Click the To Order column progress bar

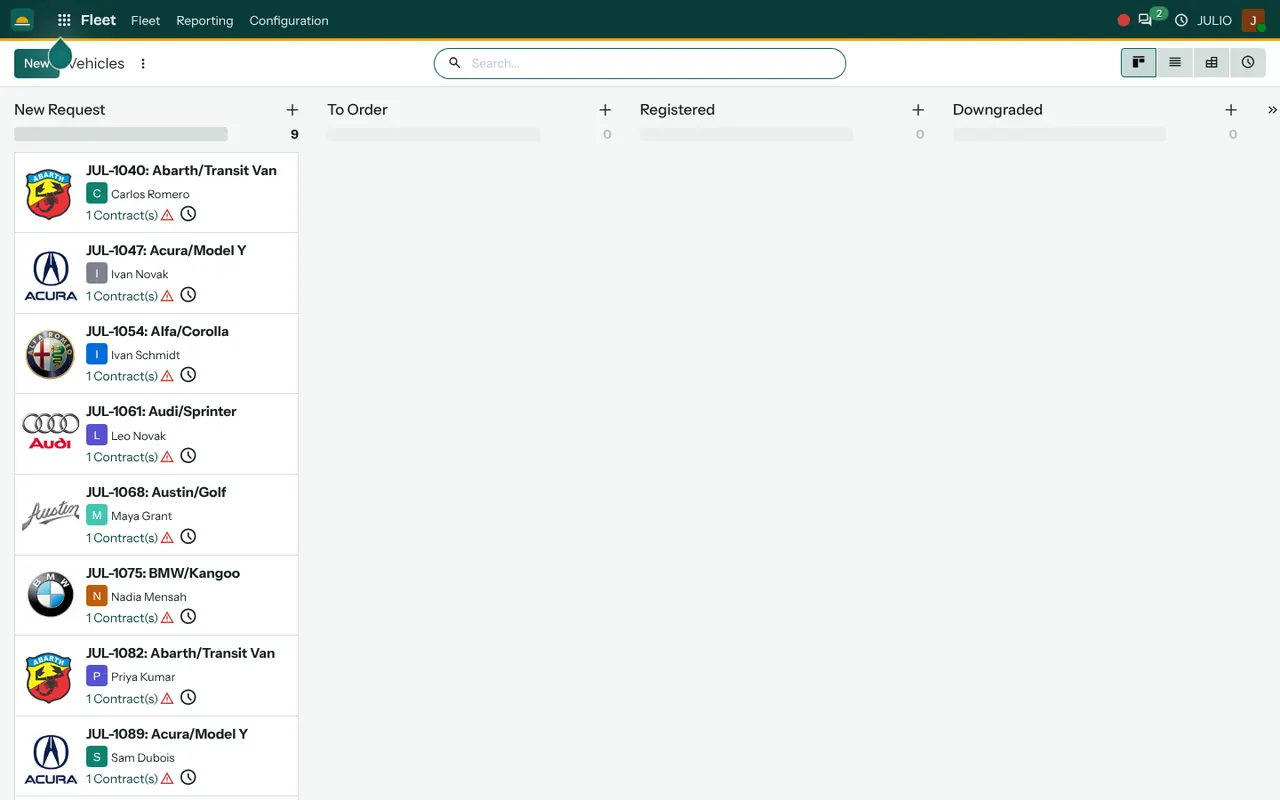pos(434,134)
